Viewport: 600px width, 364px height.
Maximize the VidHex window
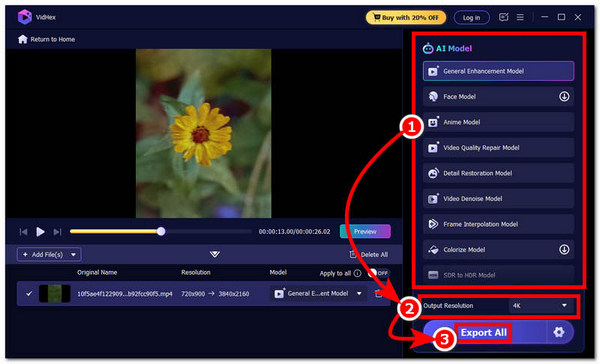[x=561, y=17]
